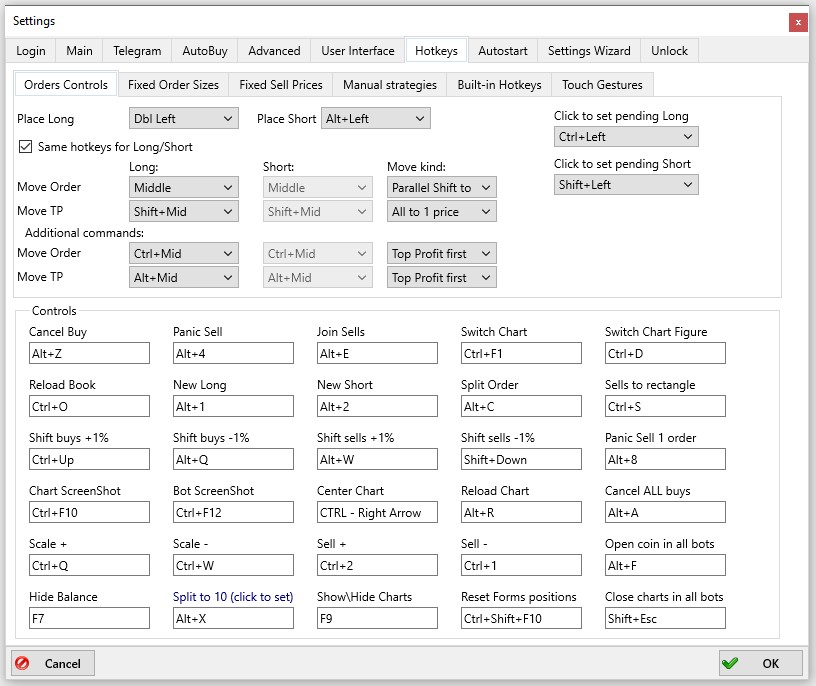Image resolution: width=816 pixels, height=686 pixels.
Task: Open the Touch Gestures tab
Action: tap(602, 84)
